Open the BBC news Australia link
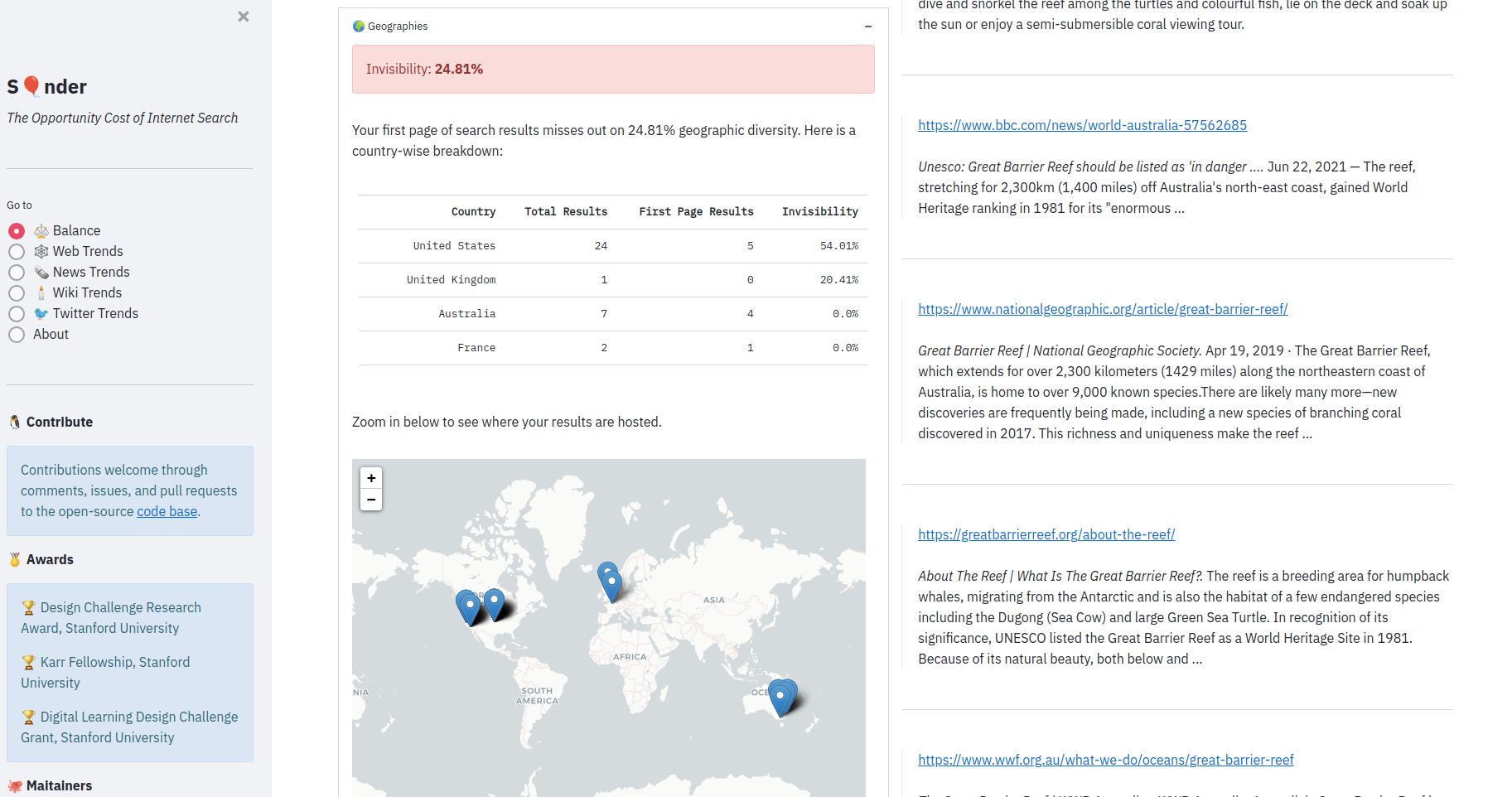Screen dimensions: 1512x797 tap(1081, 125)
